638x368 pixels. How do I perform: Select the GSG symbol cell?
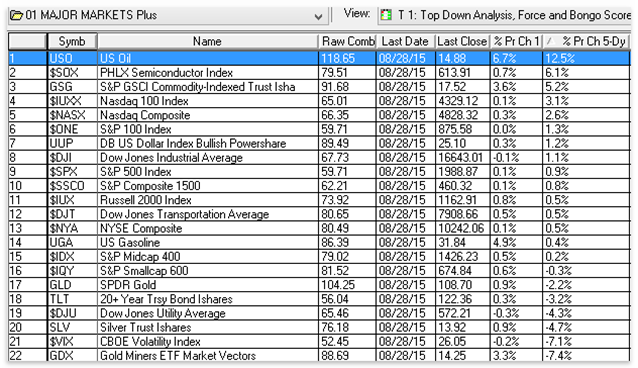coord(72,87)
